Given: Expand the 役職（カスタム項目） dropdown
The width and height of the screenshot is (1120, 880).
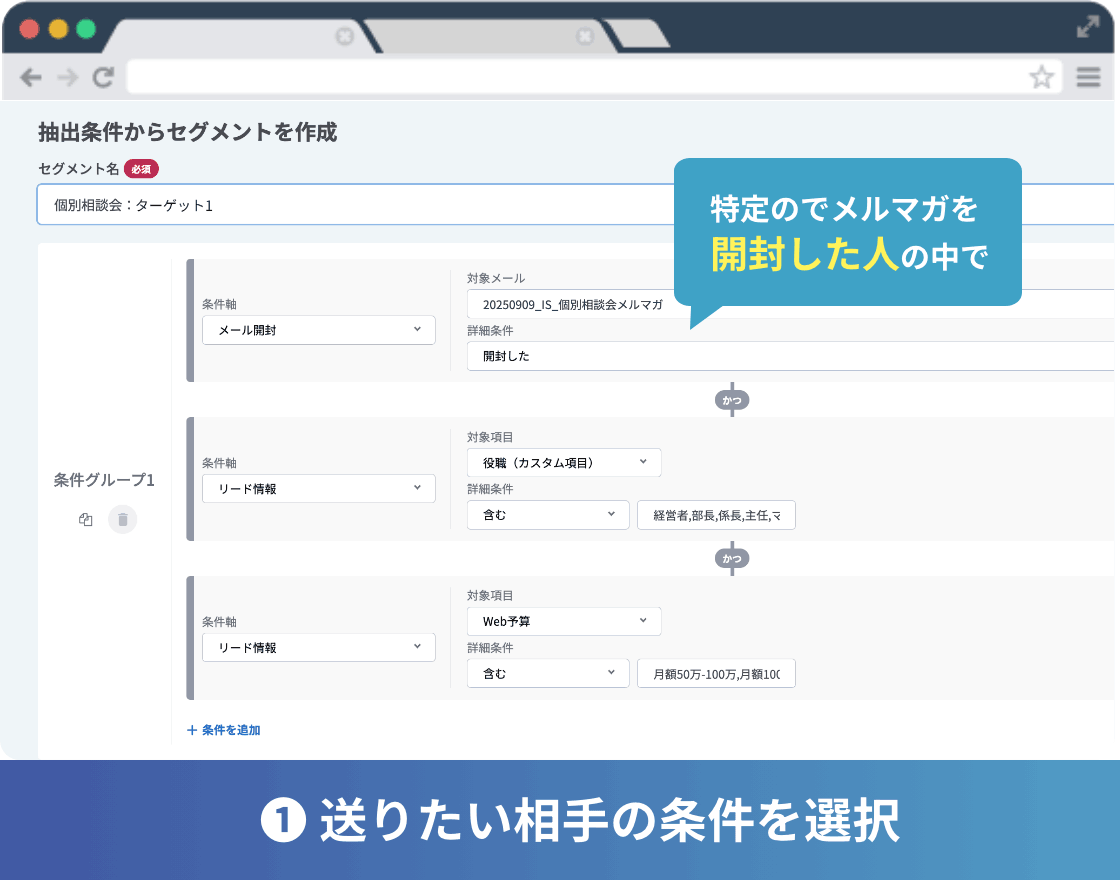Looking at the screenshot, I should (x=564, y=462).
